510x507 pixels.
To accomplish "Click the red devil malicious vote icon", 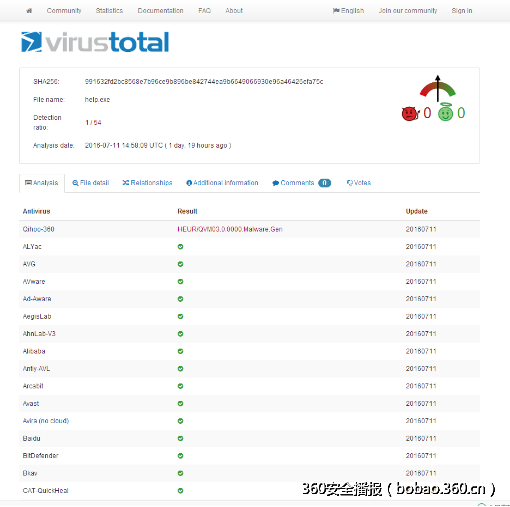I will pos(410,113).
